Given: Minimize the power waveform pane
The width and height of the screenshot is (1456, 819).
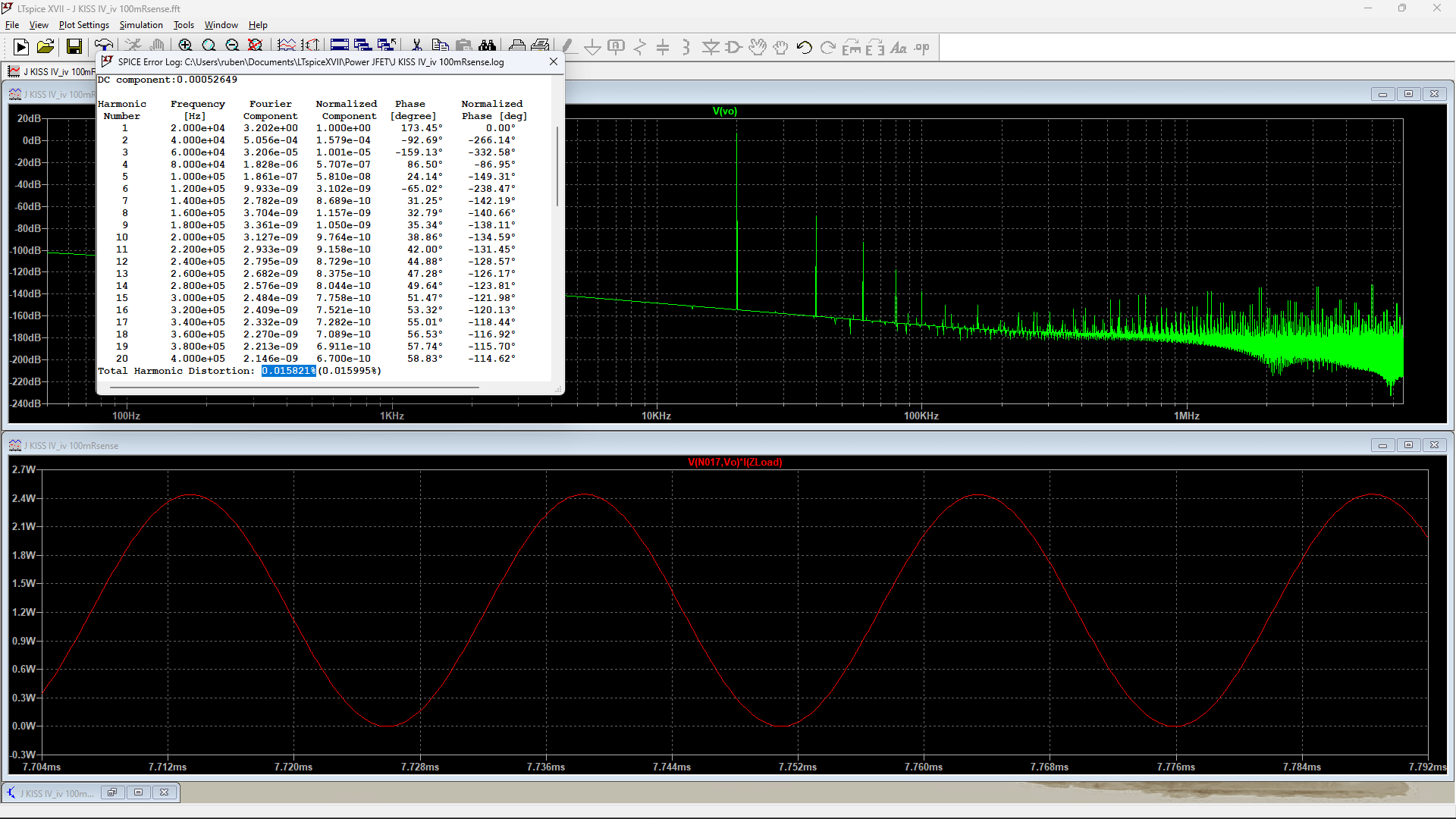Looking at the screenshot, I should (x=1382, y=445).
